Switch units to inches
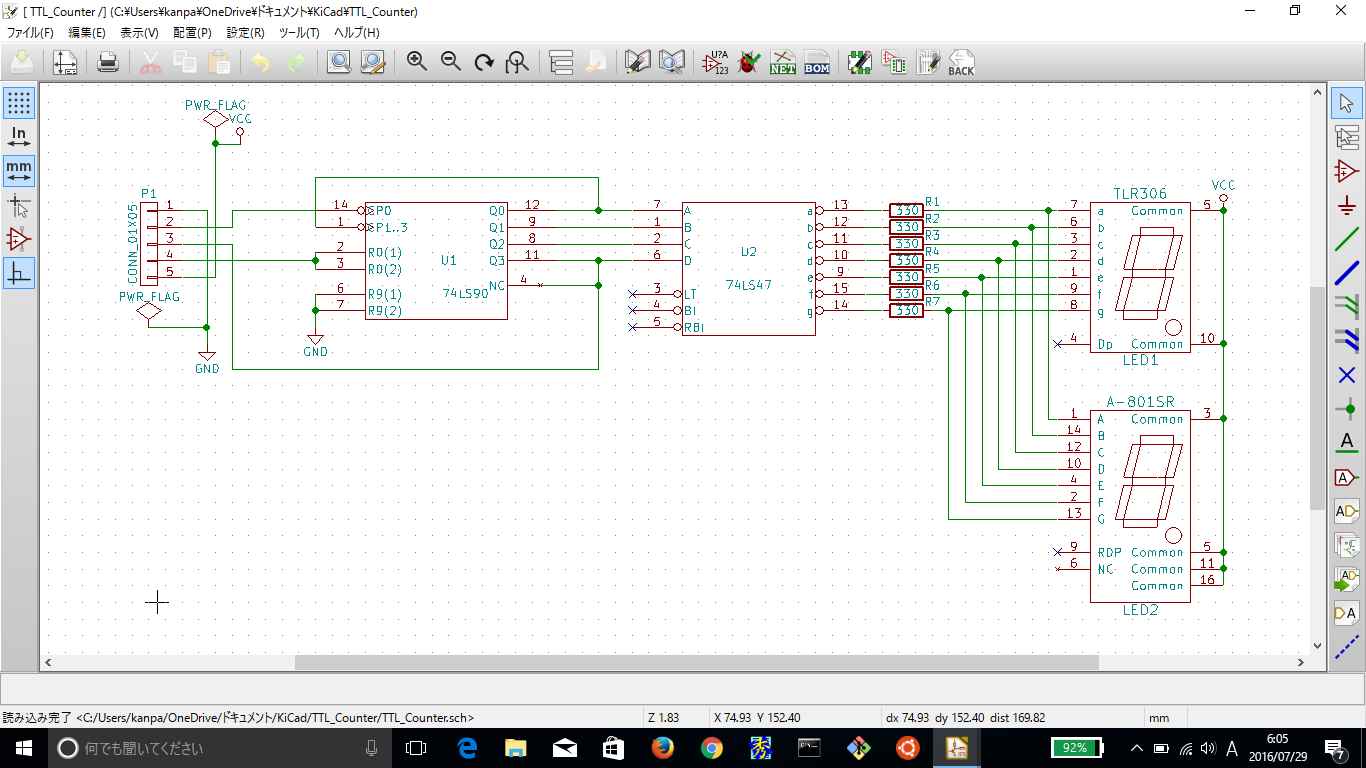The image size is (1366, 768). [19, 135]
